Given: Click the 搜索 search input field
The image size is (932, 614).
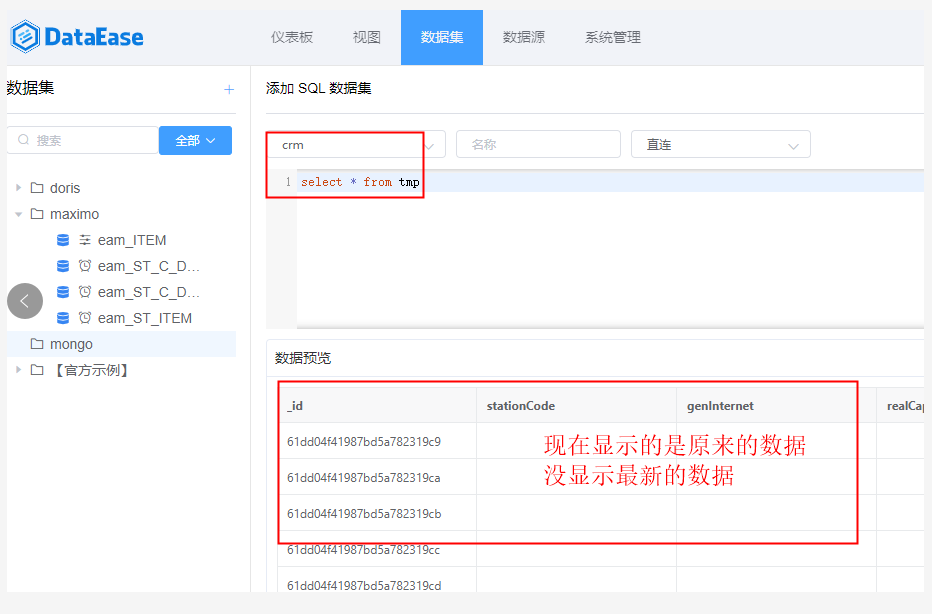Looking at the screenshot, I should 83,140.
